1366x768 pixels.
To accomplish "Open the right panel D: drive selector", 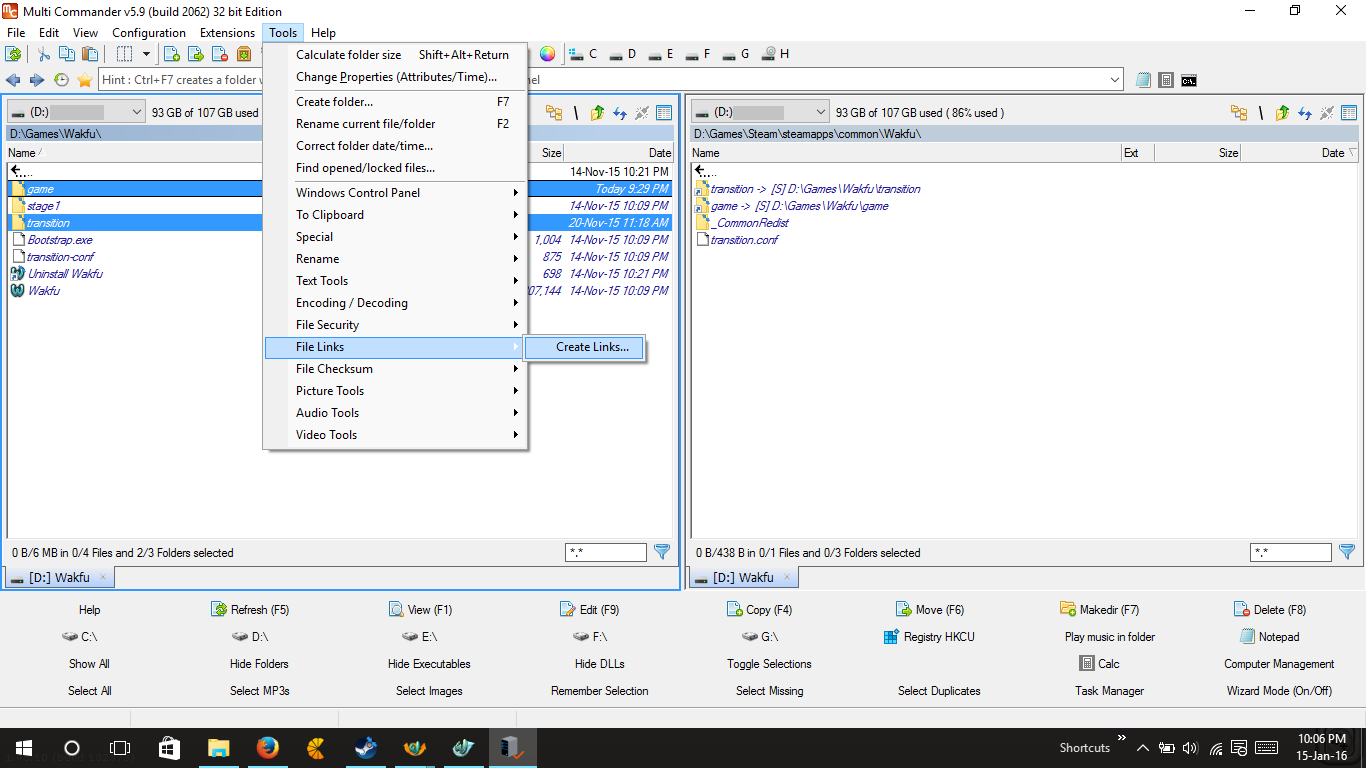I will pyautogui.click(x=760, y=112).
